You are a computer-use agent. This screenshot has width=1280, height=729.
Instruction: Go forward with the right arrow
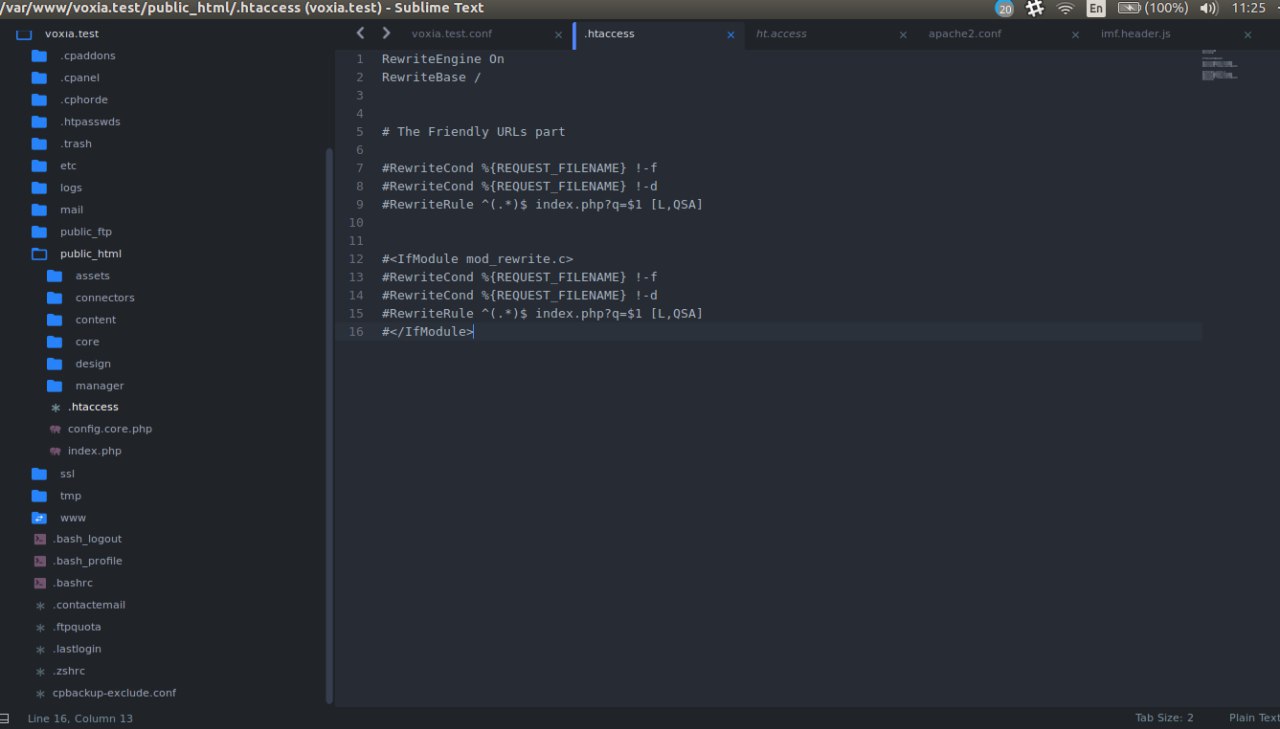(386, 33)
